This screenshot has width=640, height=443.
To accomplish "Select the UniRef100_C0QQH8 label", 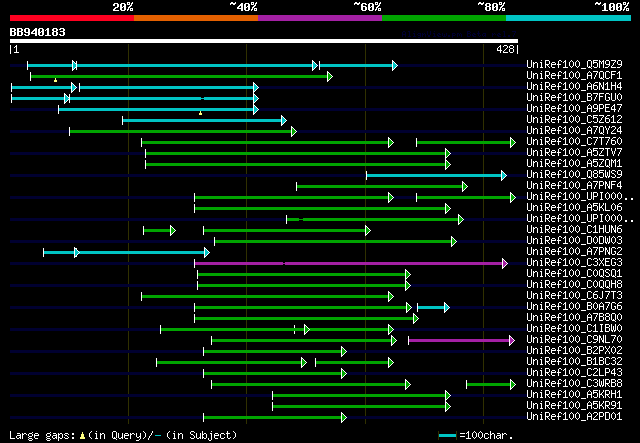I will [x=574, y=285].
